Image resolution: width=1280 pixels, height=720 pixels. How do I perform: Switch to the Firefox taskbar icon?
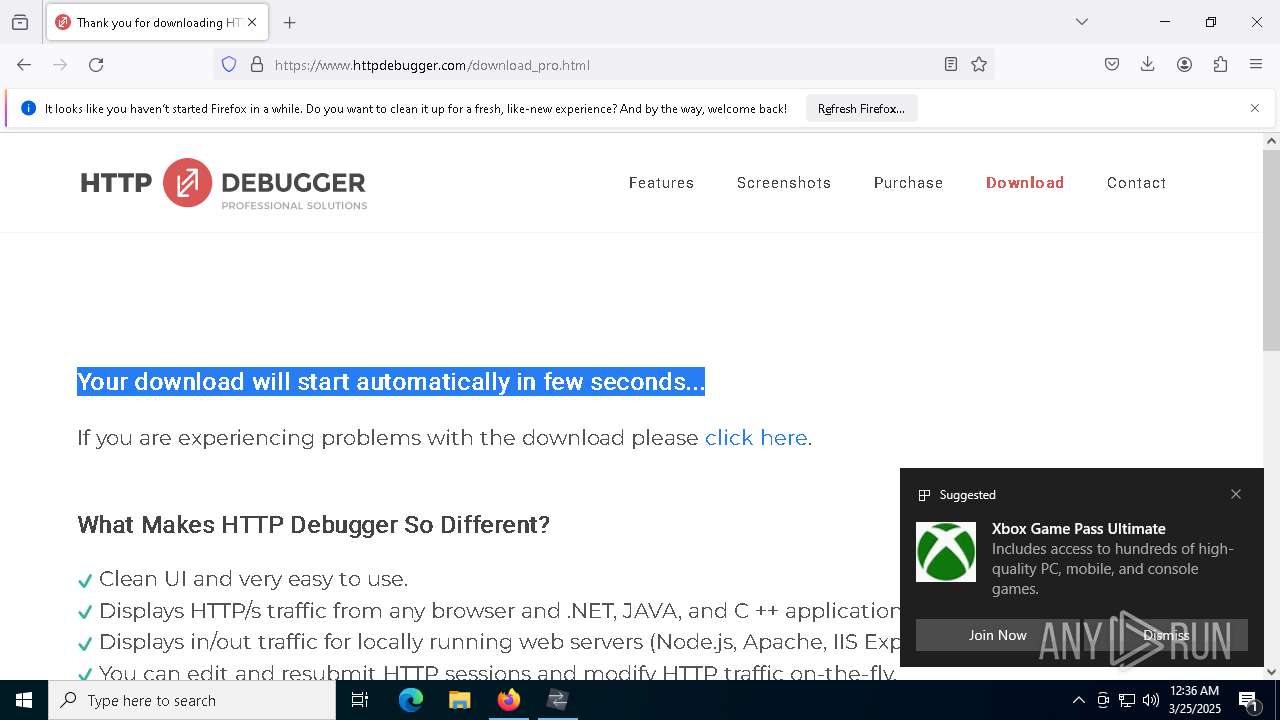point(509,700)
